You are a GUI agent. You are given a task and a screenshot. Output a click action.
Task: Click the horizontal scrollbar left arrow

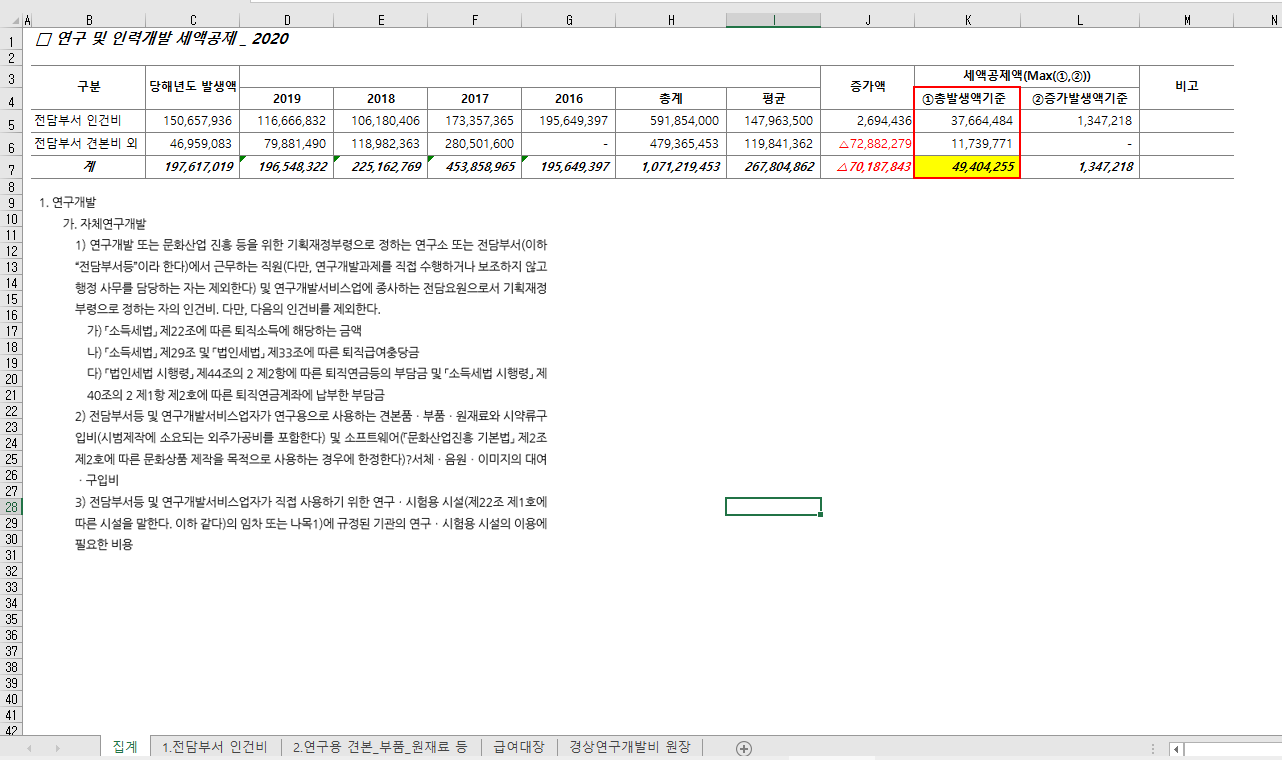coord(1176,749)
